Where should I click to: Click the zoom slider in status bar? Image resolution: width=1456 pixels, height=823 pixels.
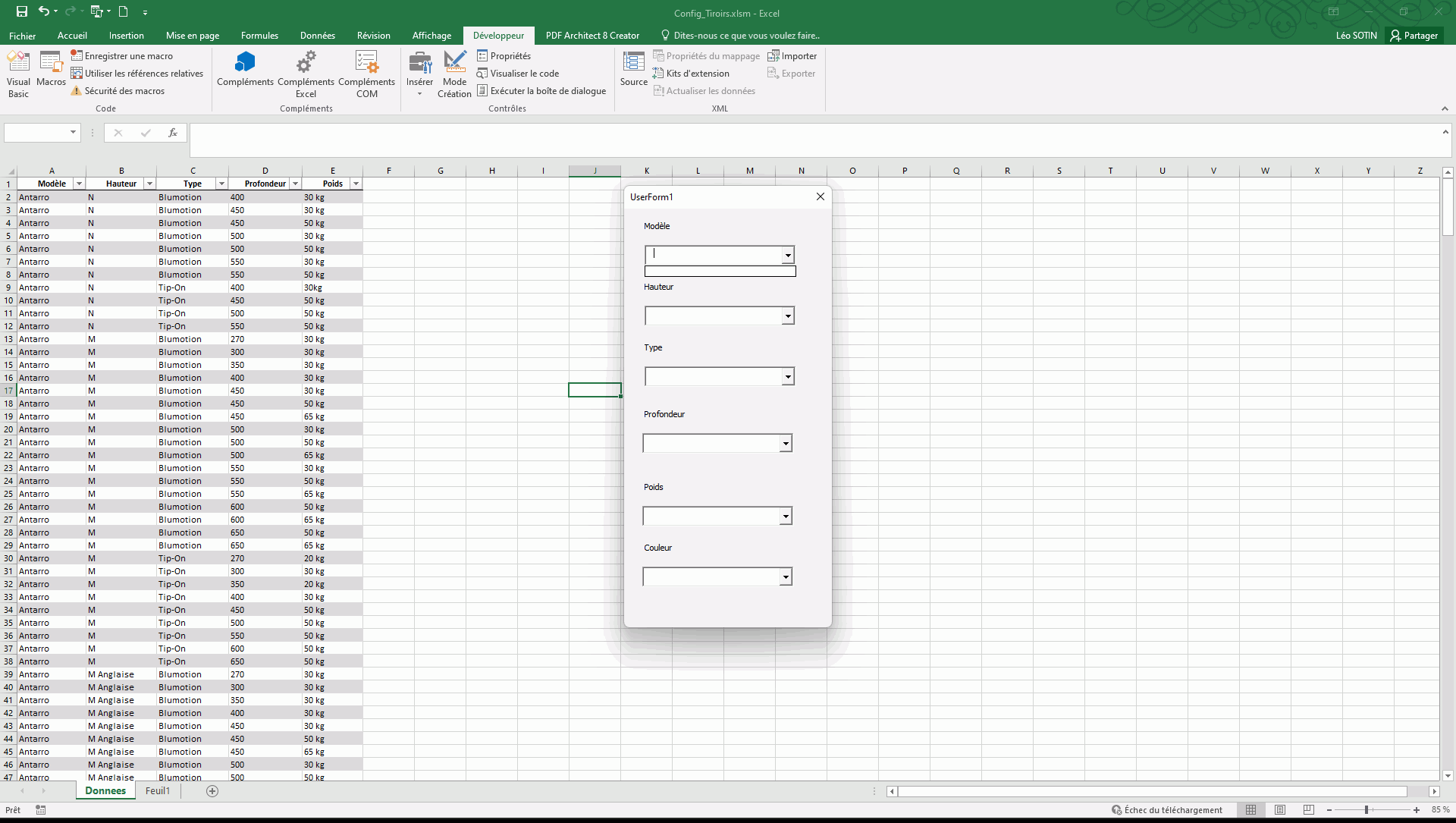(1366, 810)
